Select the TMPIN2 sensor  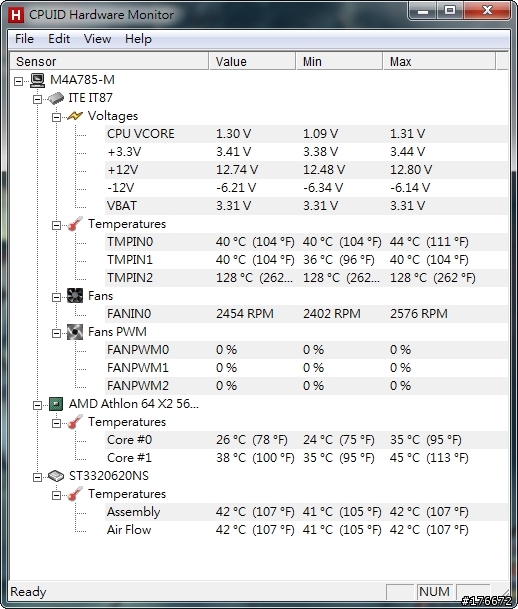306,278
